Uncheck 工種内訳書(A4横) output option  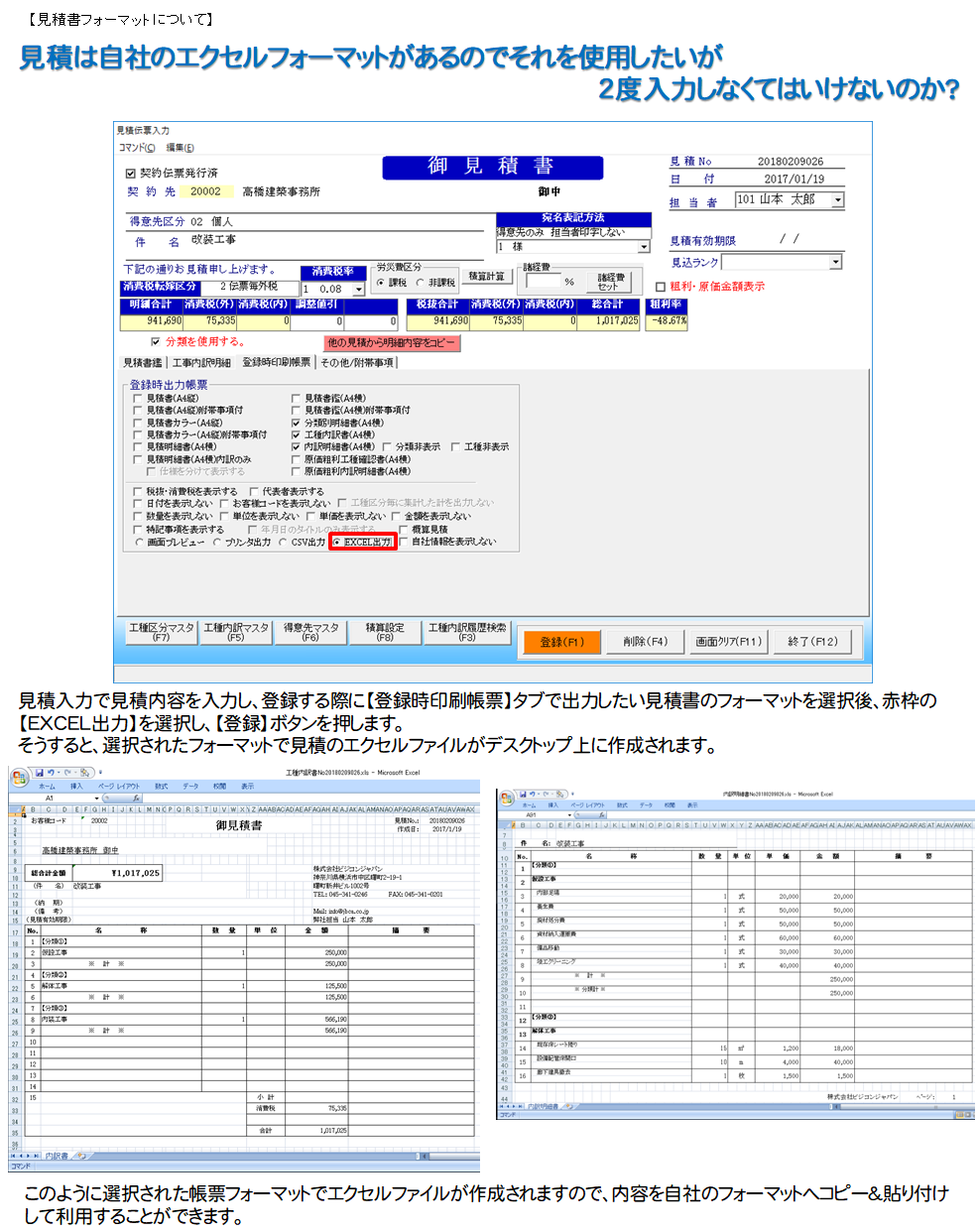(296, 434)
